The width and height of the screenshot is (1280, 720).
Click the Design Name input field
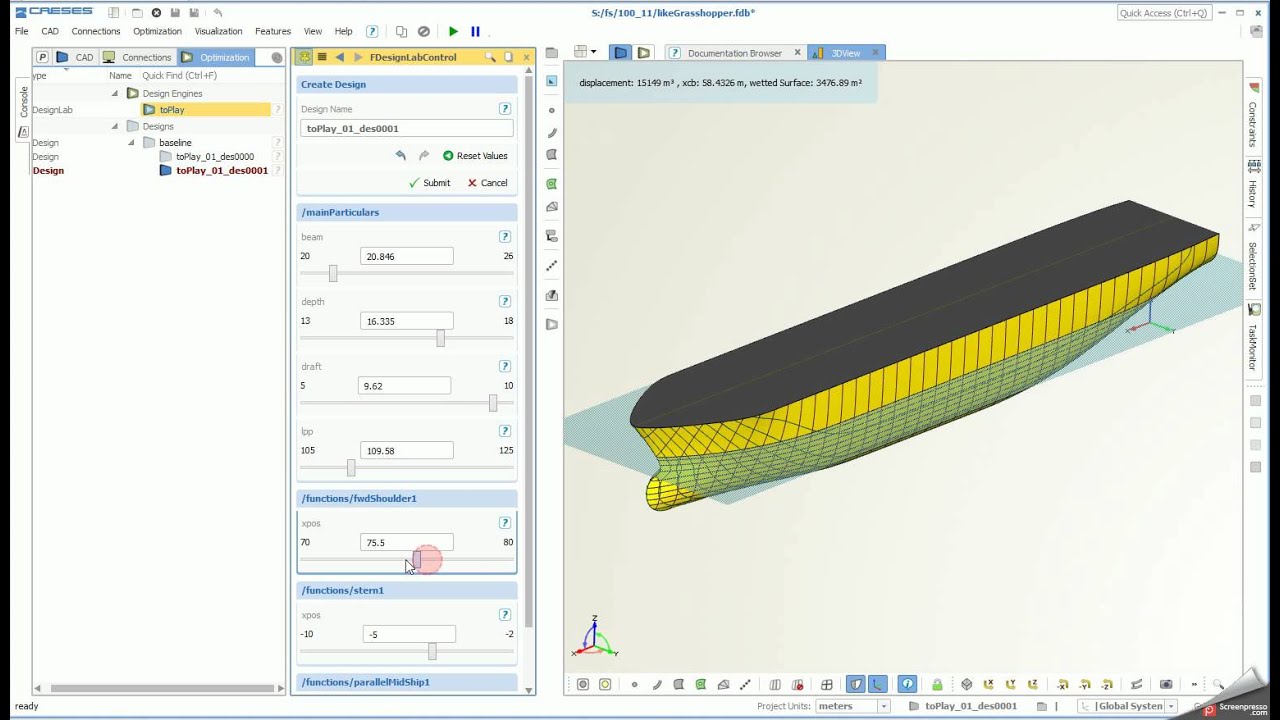[407, 128]
